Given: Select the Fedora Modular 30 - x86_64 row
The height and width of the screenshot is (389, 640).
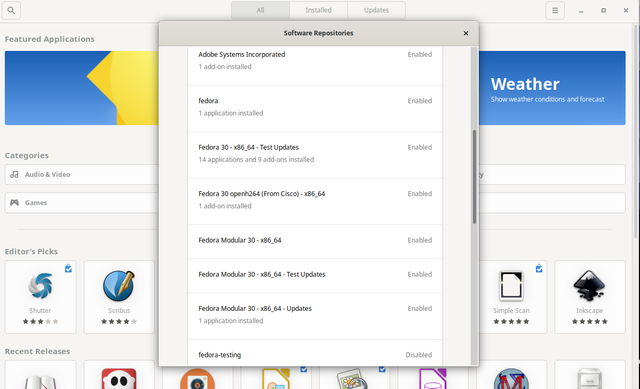Looking at the screenshot, I should 315,241.
